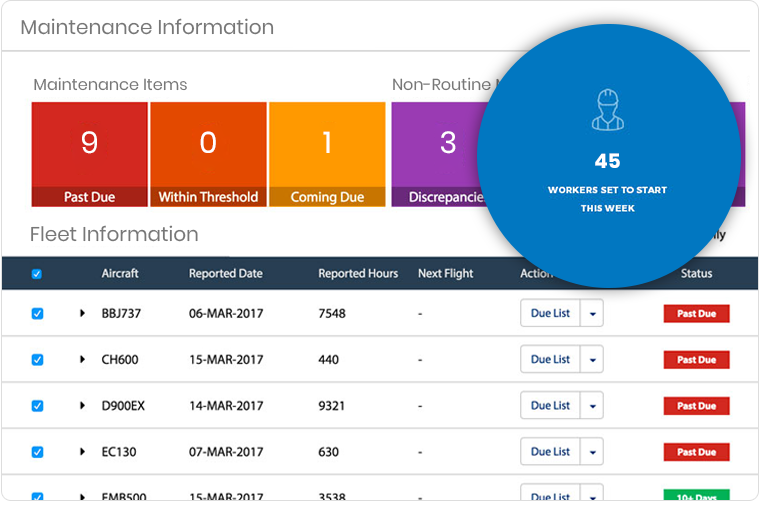Uncheck the D900EX row checkbox
Viewport: 760px width, 520px height.
pyautogui.click(x=37, y=406)
